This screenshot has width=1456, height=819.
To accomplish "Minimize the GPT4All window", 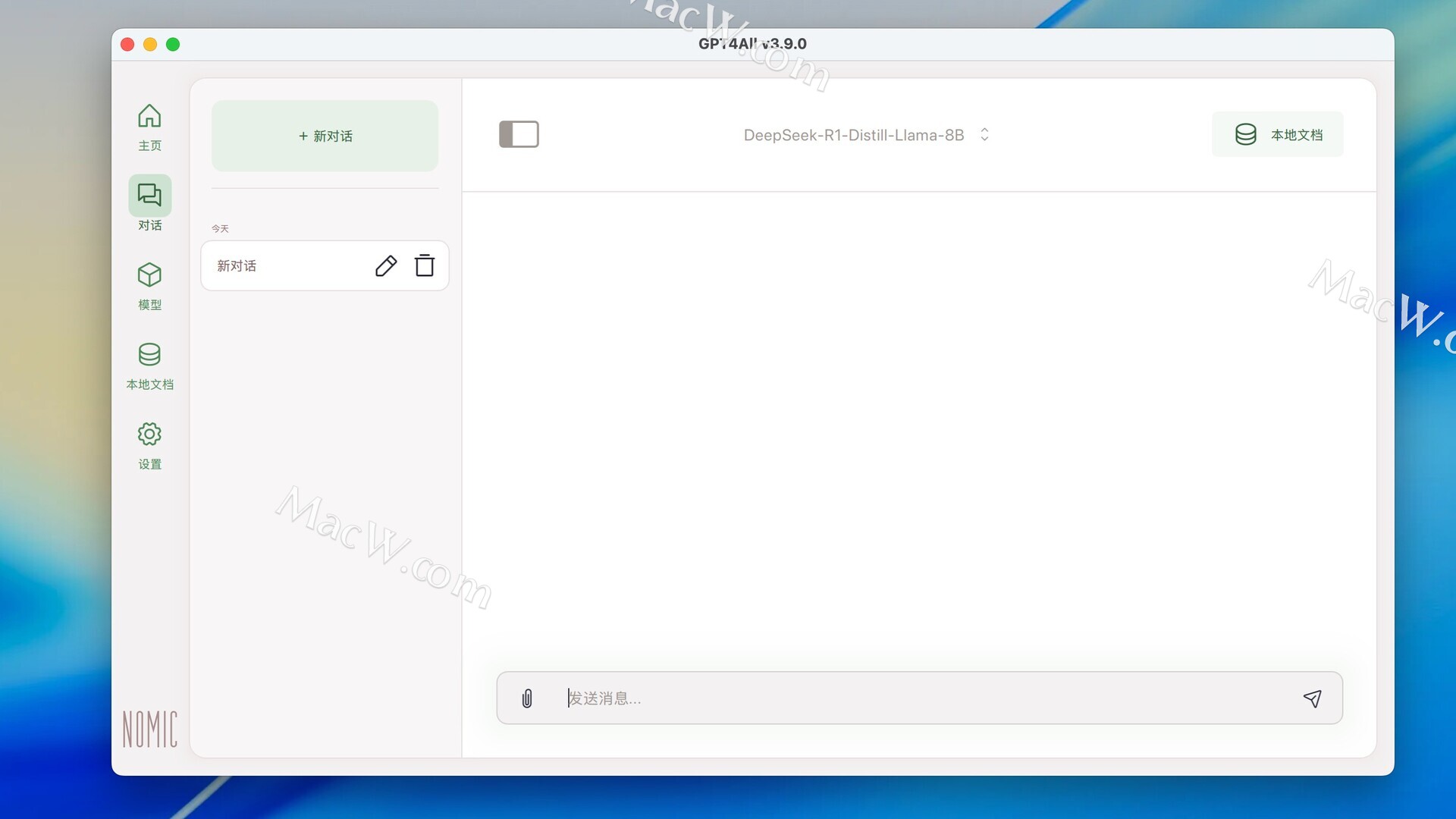I will point(150,45).
